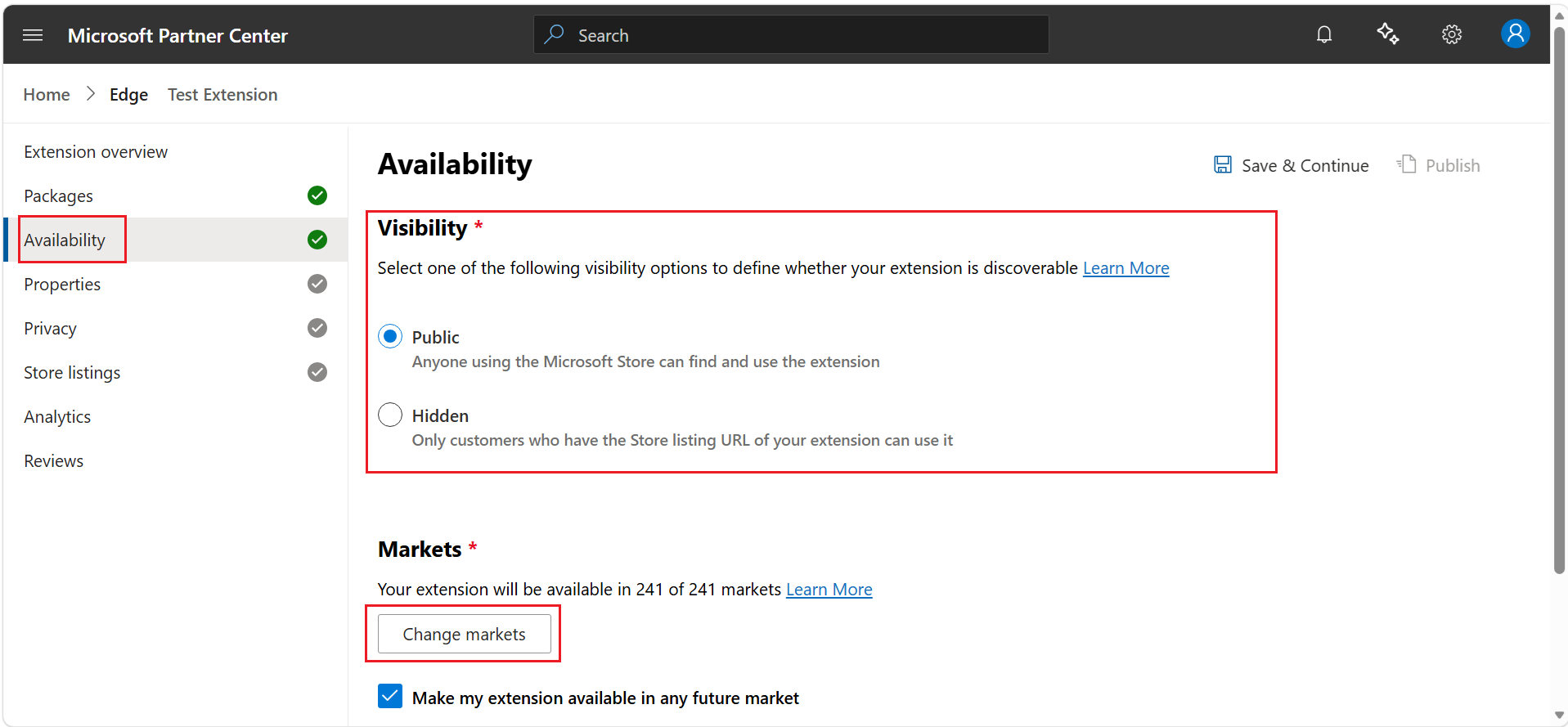Open the sparkle AI assistant icon
Screen dimensions: 1568x727
(1387, 34)
